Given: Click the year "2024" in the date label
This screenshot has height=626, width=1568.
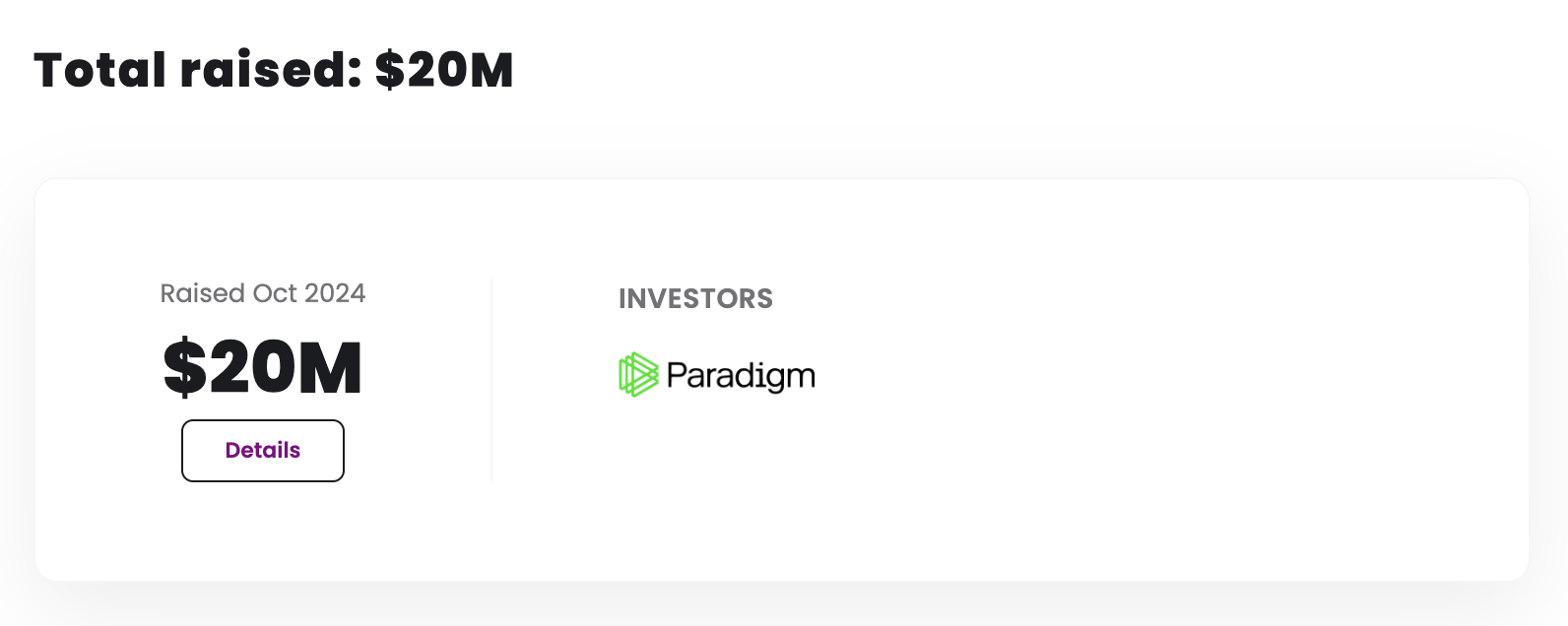Looking at the screenshot, I should tap(335, 293).
